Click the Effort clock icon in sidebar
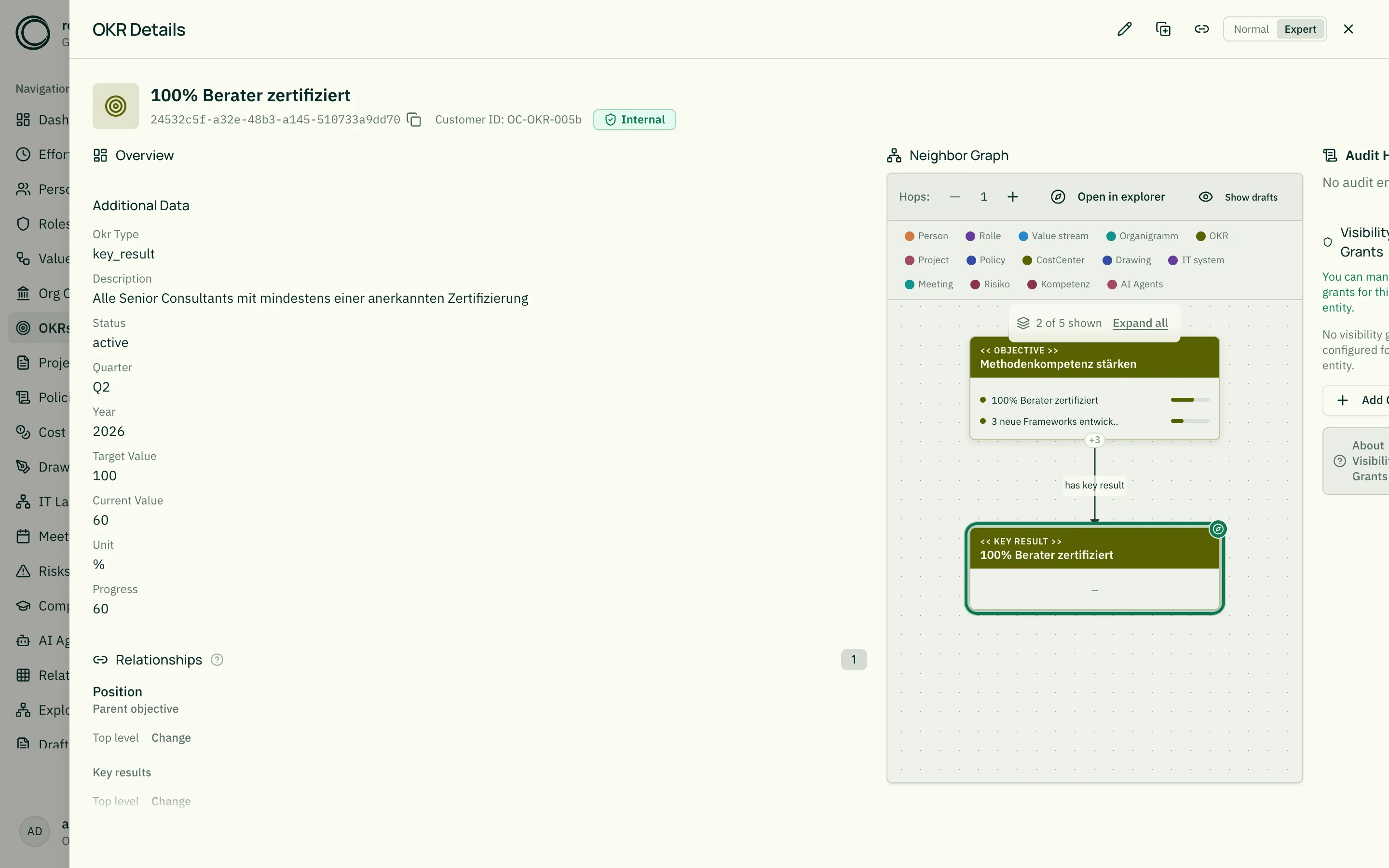This screenshot has width=1389, height=868. [x=23, y=154]
